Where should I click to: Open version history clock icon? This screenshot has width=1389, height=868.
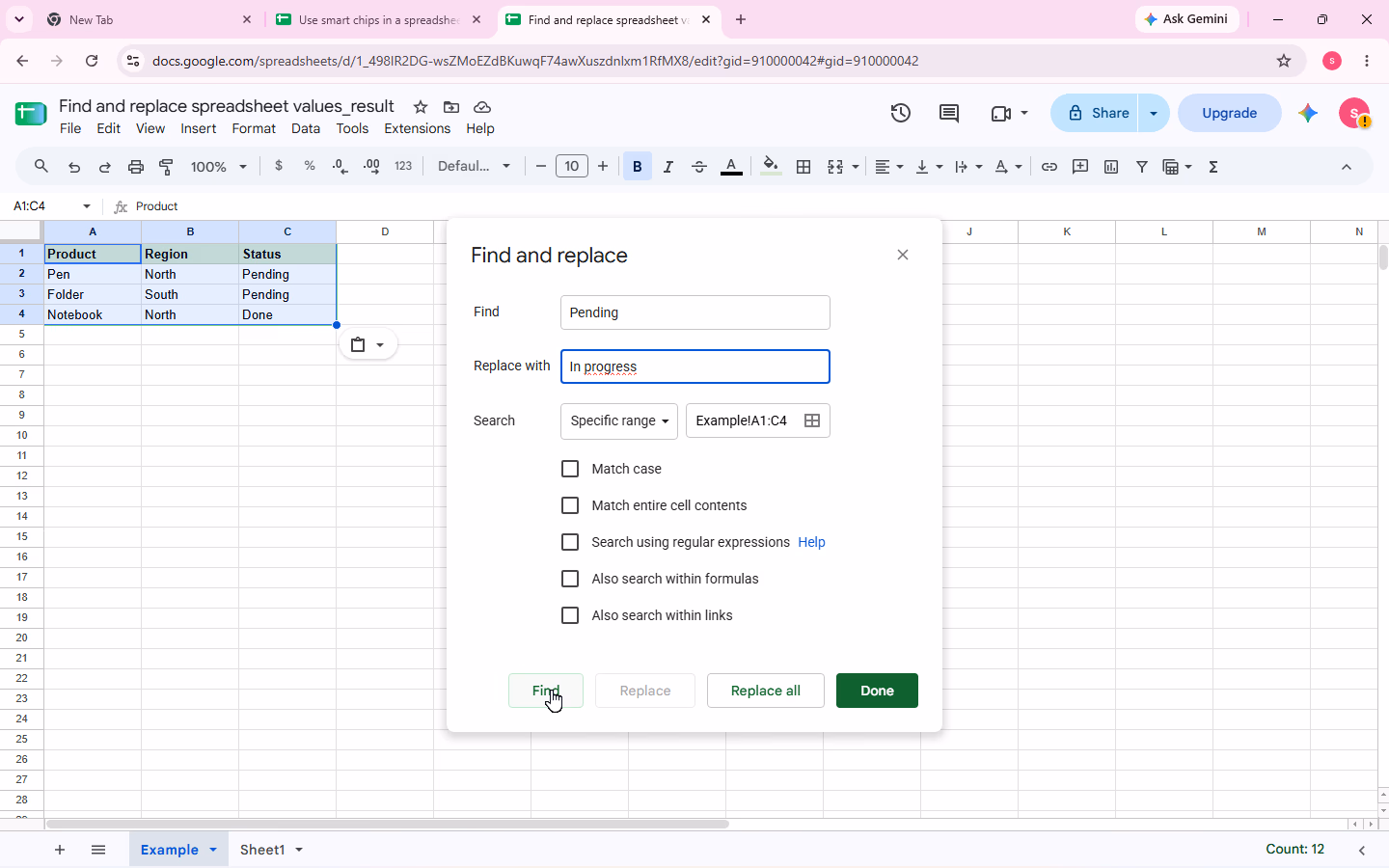901,113
